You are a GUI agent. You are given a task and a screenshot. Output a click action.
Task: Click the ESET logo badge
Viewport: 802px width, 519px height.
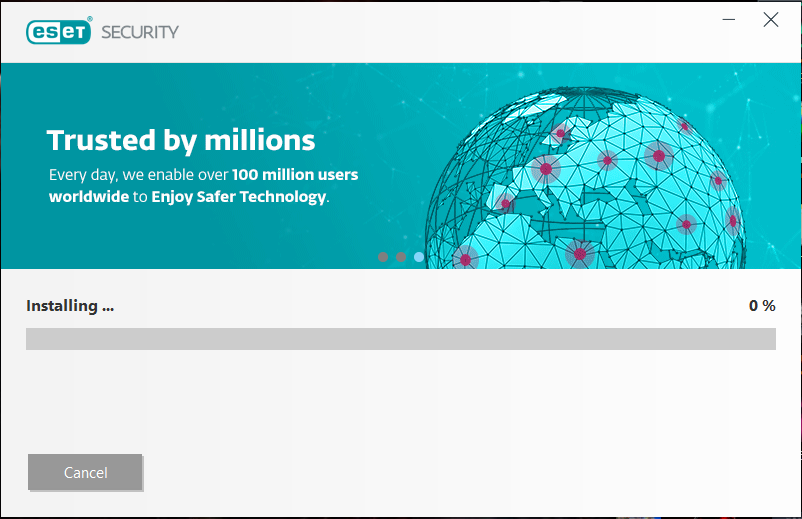pos(59,31)
